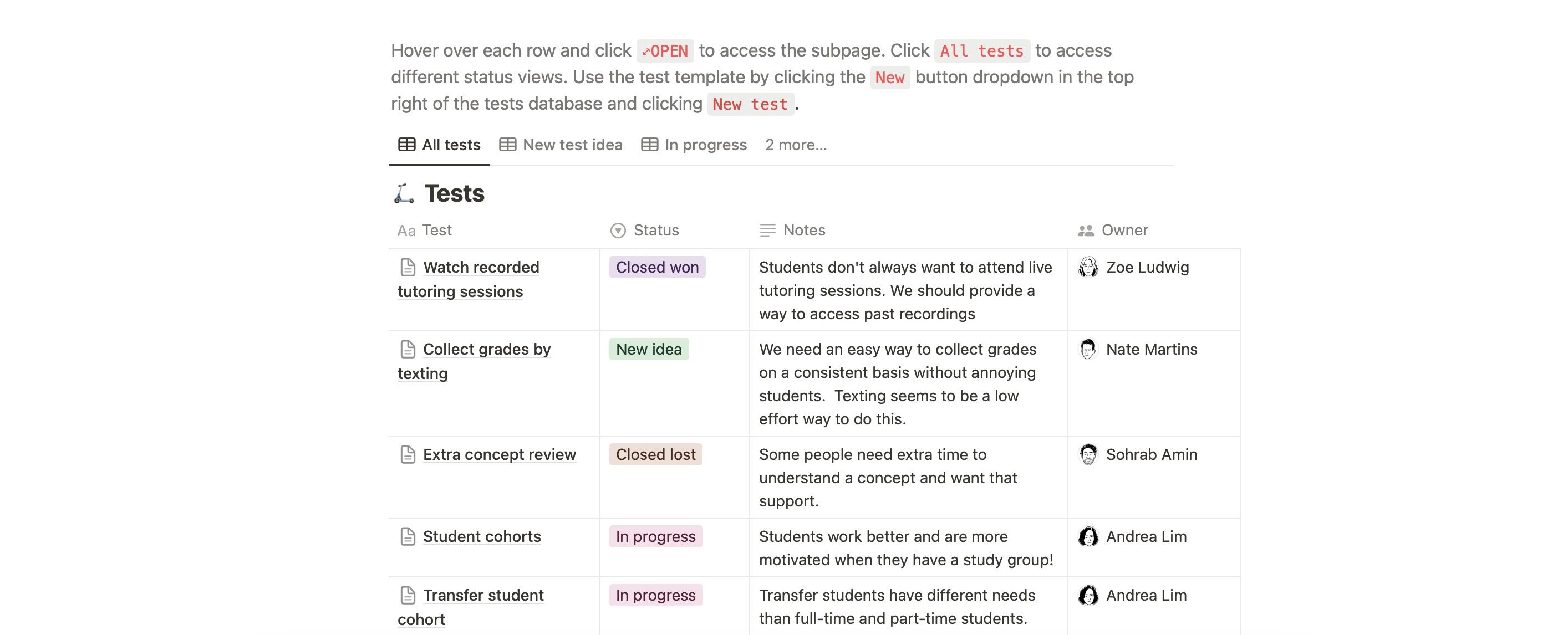Open the Owner column header options

tap(1124, 230)
